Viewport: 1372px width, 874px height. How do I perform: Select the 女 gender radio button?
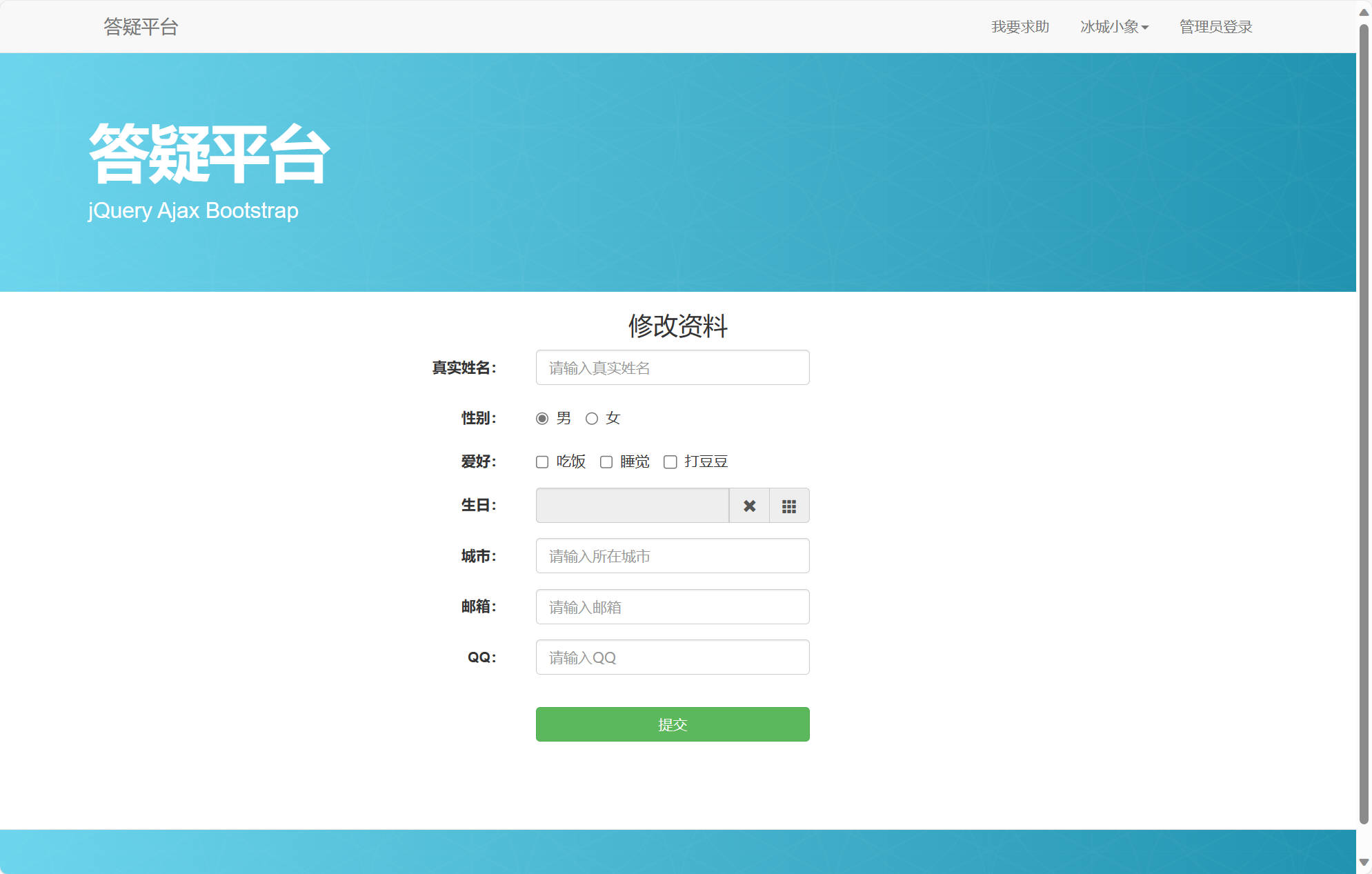[x=591, y=418]
